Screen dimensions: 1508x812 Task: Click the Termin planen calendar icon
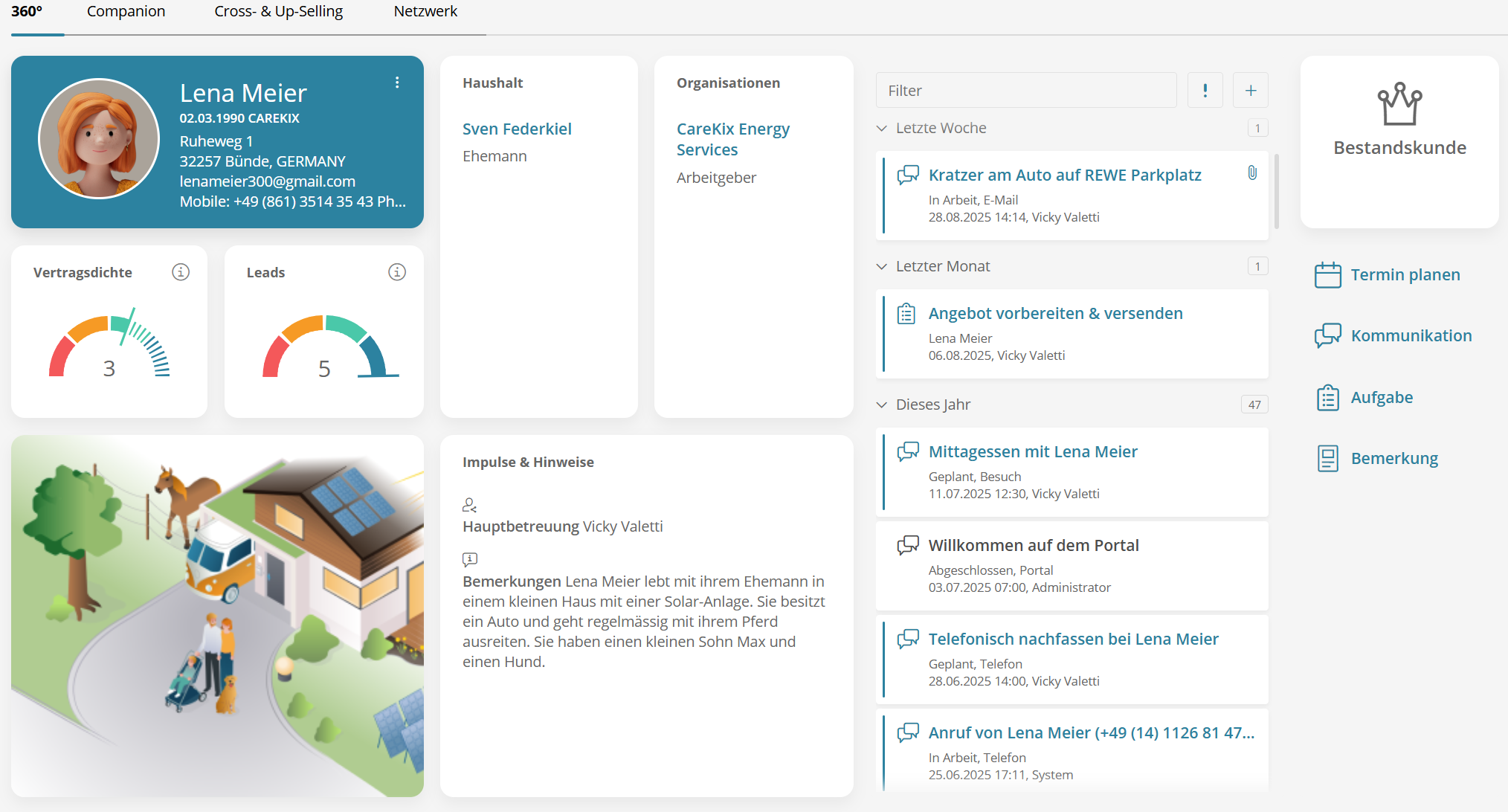(x=1327, y=274)
